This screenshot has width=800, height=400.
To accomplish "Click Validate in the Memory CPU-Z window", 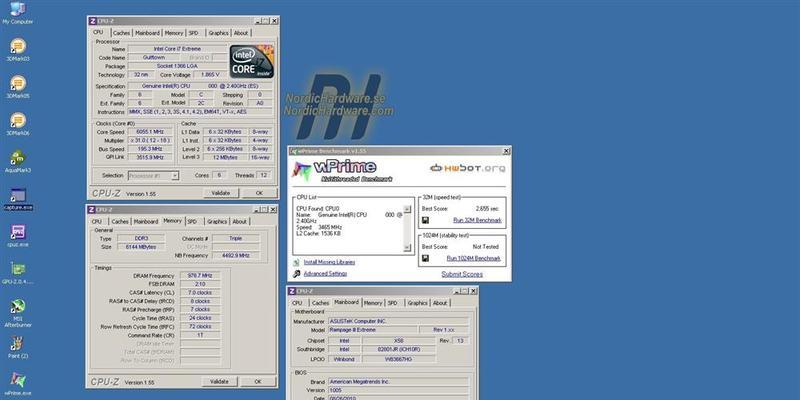I will tap(219, 382).
